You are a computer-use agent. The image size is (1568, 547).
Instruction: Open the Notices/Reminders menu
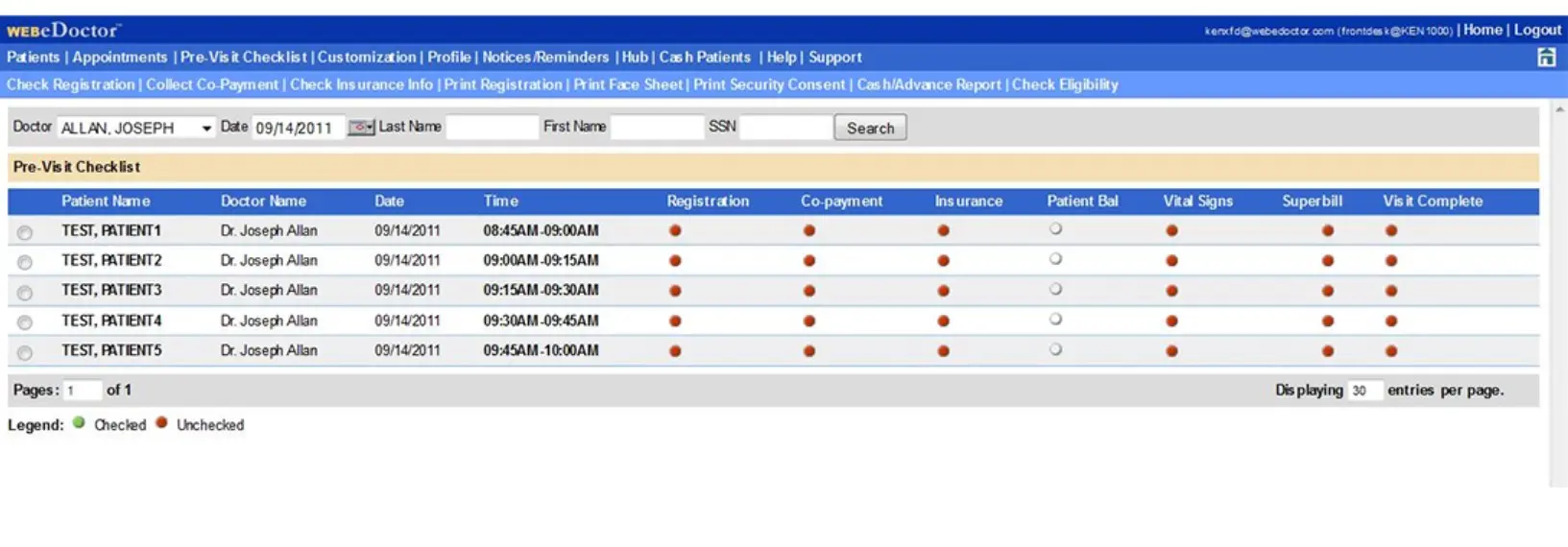[x=544, y=58]
